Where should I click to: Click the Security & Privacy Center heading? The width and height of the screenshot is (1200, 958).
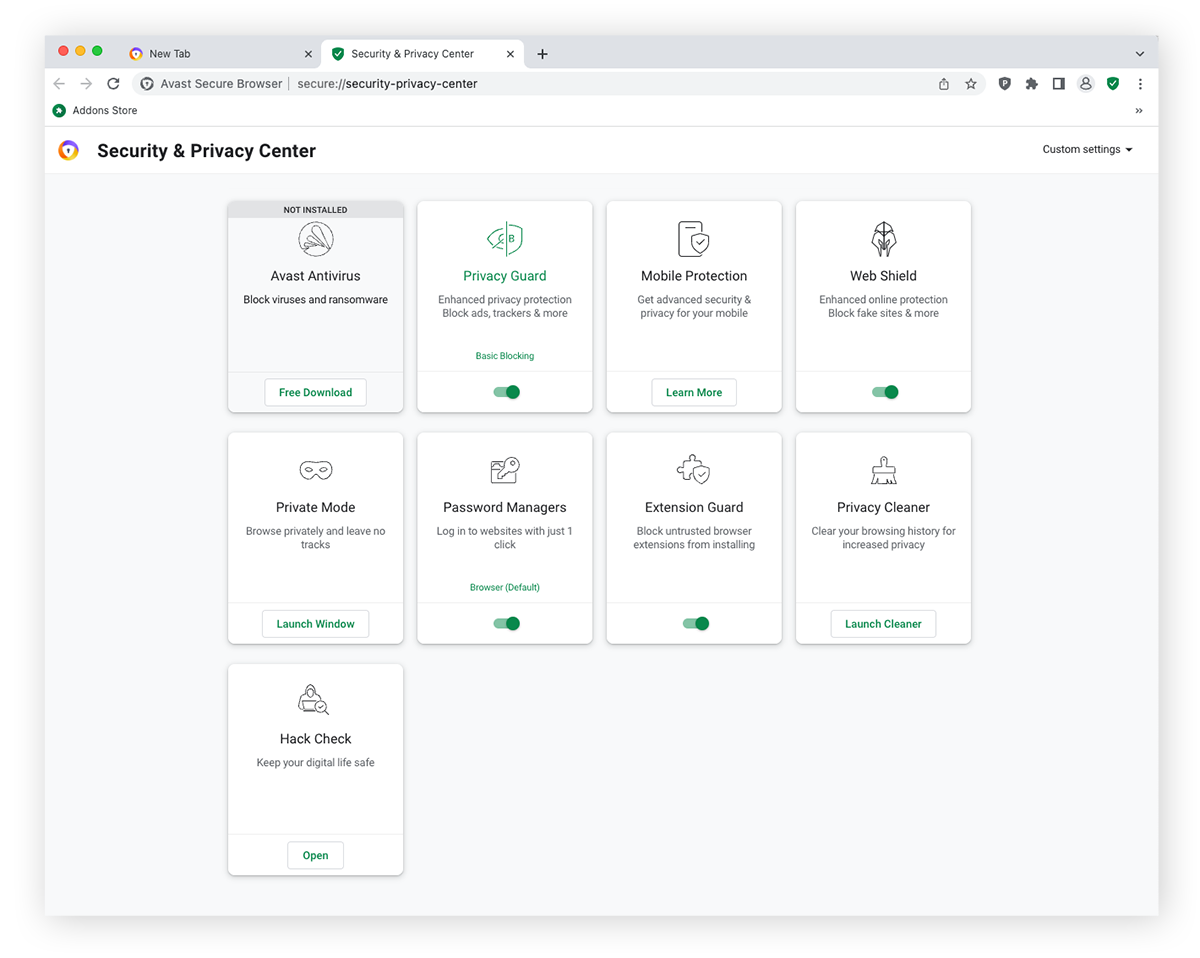206,151
